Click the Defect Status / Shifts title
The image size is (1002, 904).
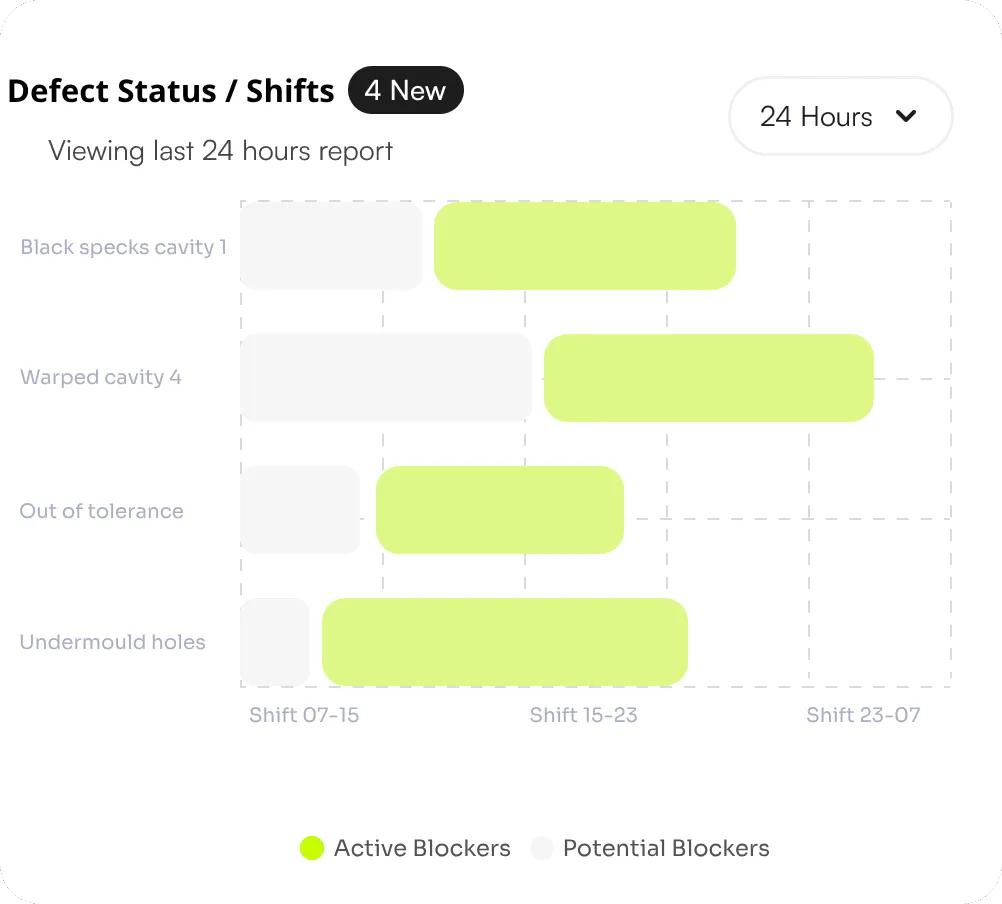pyautogui.click(x=170, y=90)
